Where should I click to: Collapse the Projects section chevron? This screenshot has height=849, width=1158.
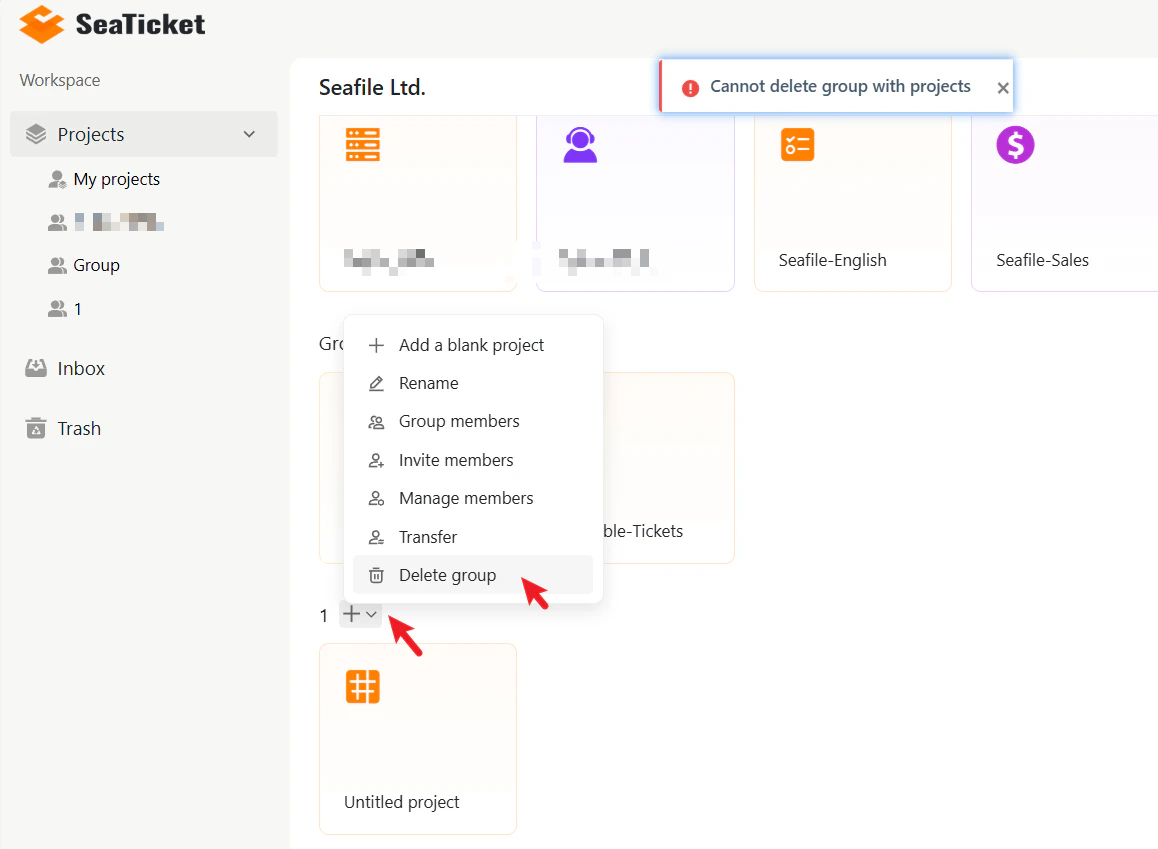[250, 134]
